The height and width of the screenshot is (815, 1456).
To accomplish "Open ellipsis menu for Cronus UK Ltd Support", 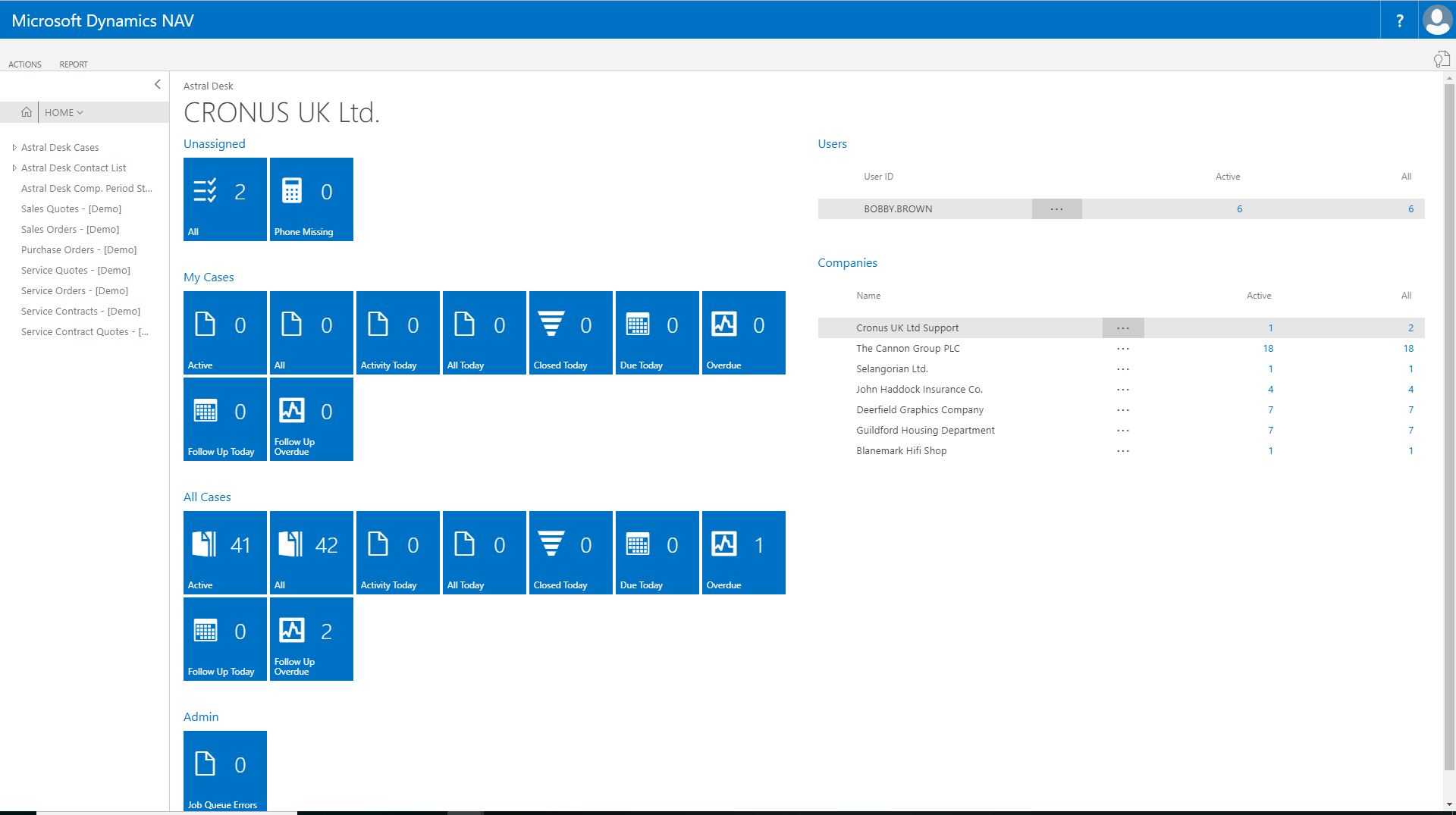I will tap(1123, 328).
